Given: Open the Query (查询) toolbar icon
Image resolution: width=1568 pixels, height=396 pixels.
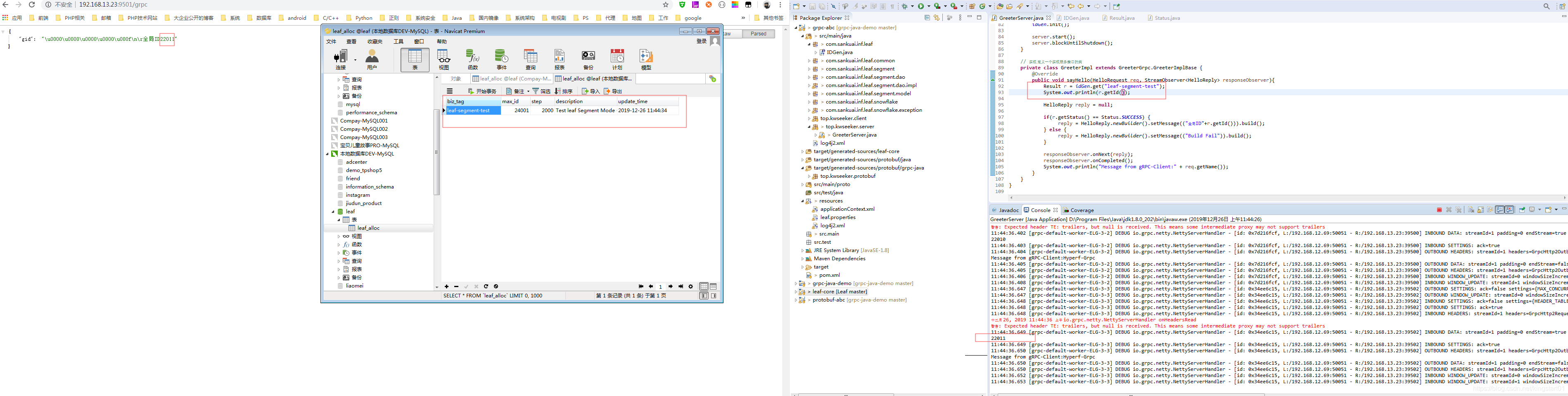Looking at the screenshot, I should 531,60.
